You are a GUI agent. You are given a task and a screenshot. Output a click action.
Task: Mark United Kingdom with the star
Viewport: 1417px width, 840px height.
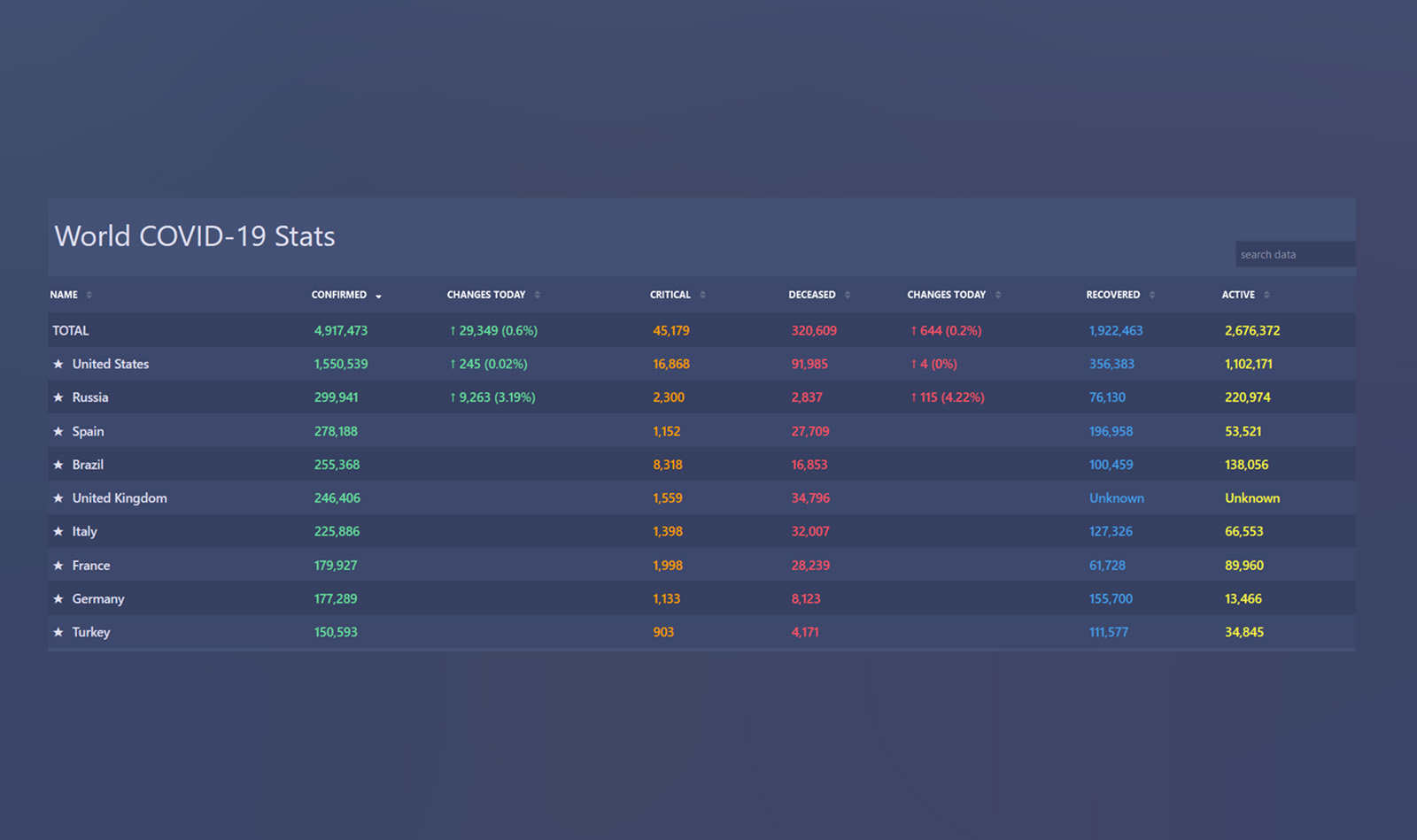point(58,498)
